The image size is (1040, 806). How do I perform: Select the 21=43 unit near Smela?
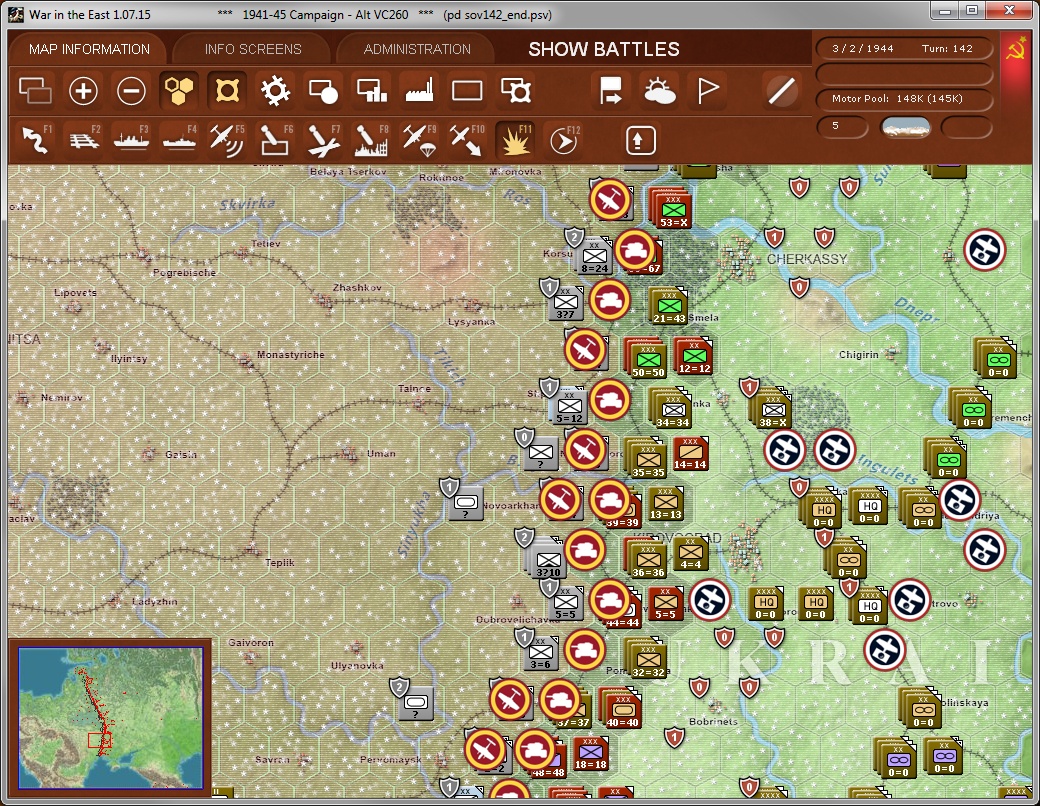669,307
